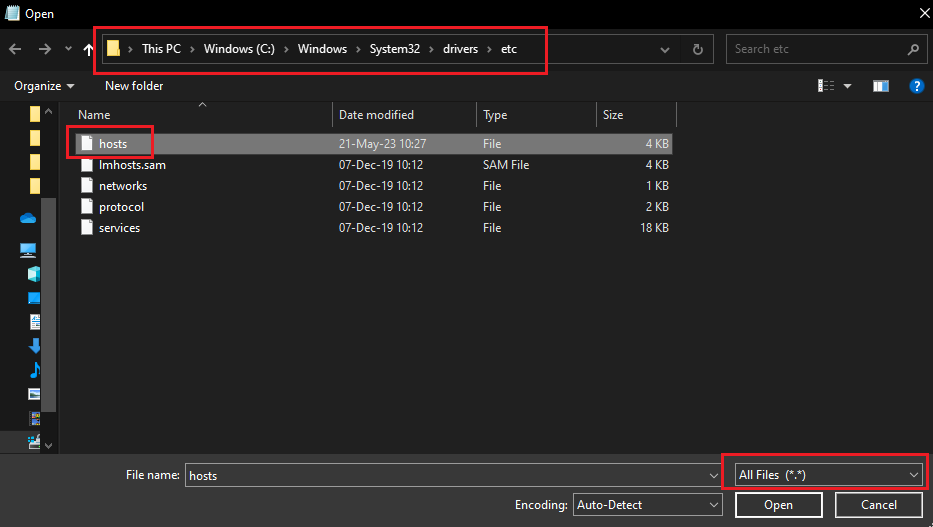Viewport: 933px width, 527px height.
Task: Refresh the etc folder listing
Action: tap(697, 49)
